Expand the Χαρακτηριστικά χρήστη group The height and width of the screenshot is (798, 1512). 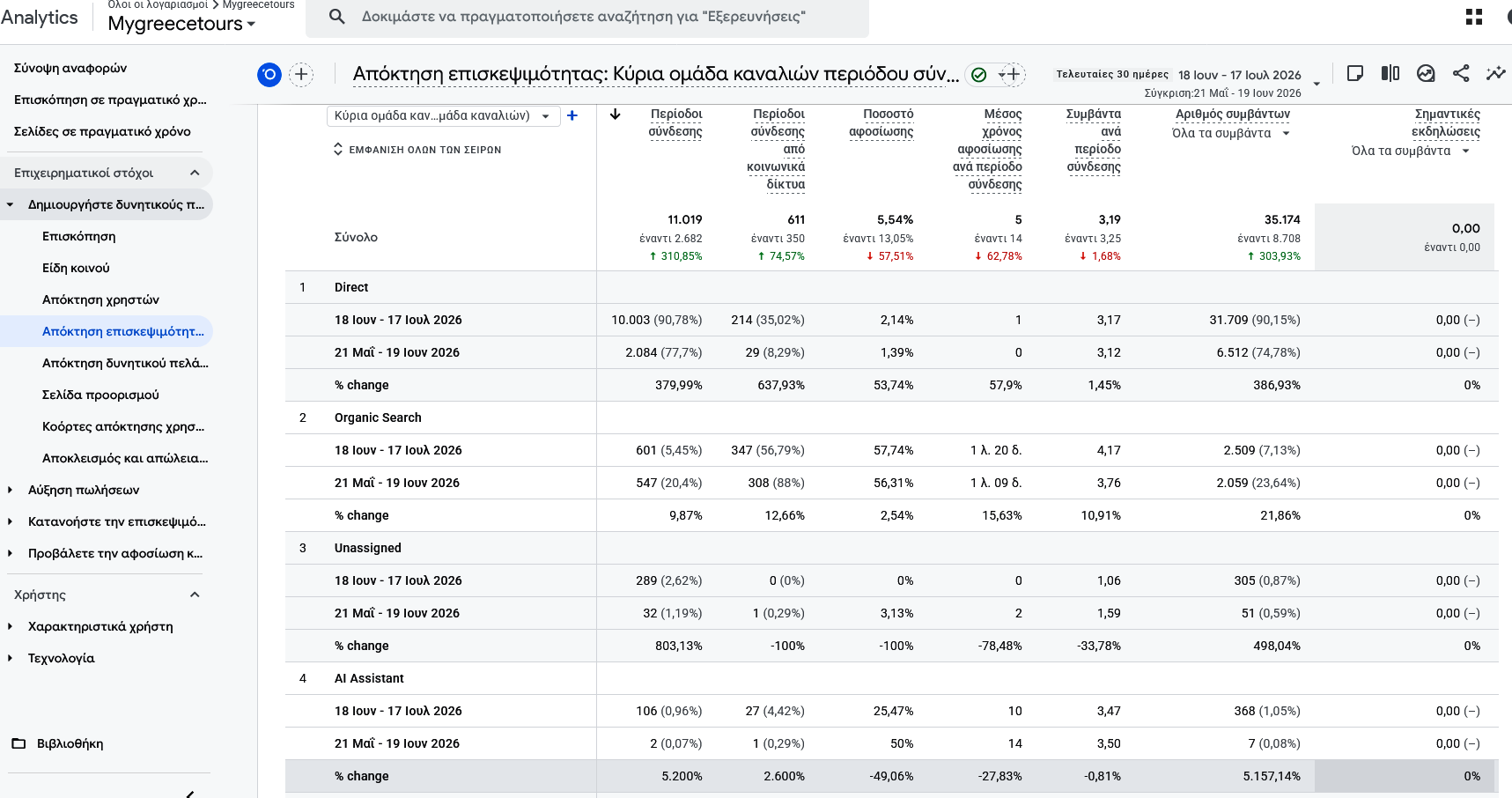click(x=10, y=626)
